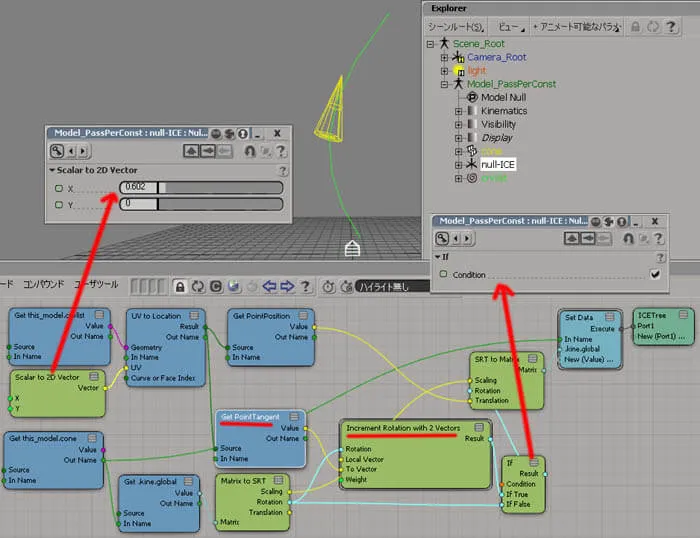Select the ICETree node title
The width and height of the screenshot is (700, 538).
point(651,315)
